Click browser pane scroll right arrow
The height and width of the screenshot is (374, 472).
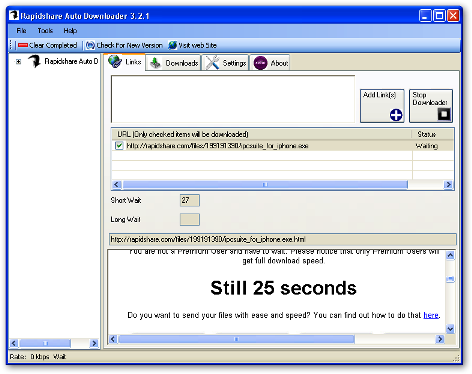[x=440, y=339]
